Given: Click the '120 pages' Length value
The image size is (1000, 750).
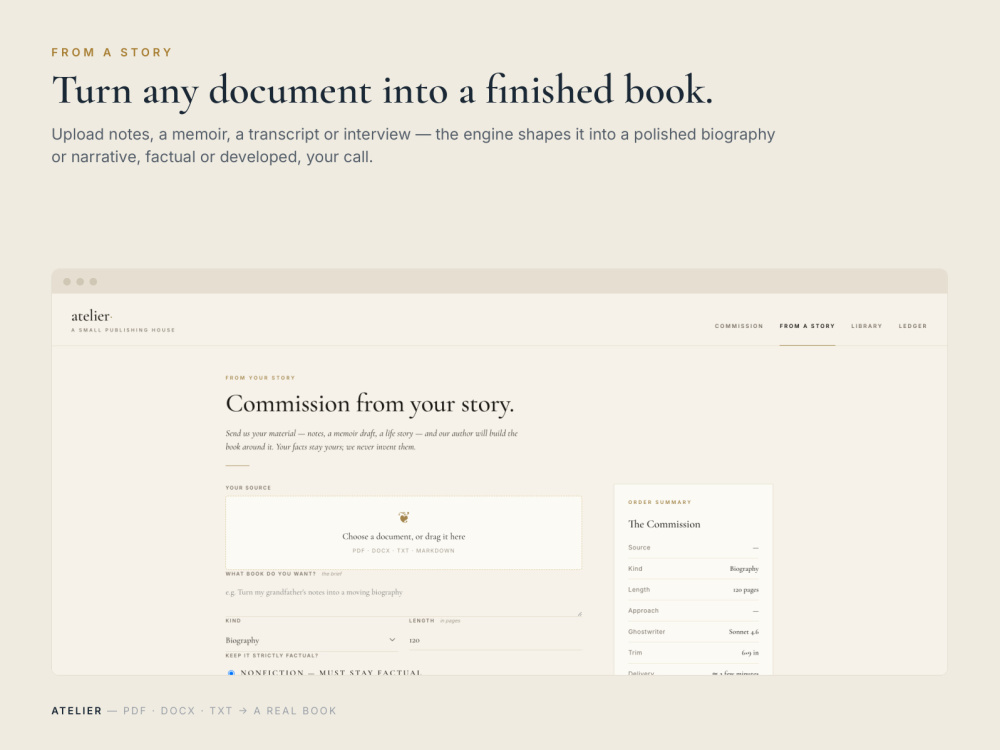Looking at the screenshot, I should pos(746,590).
